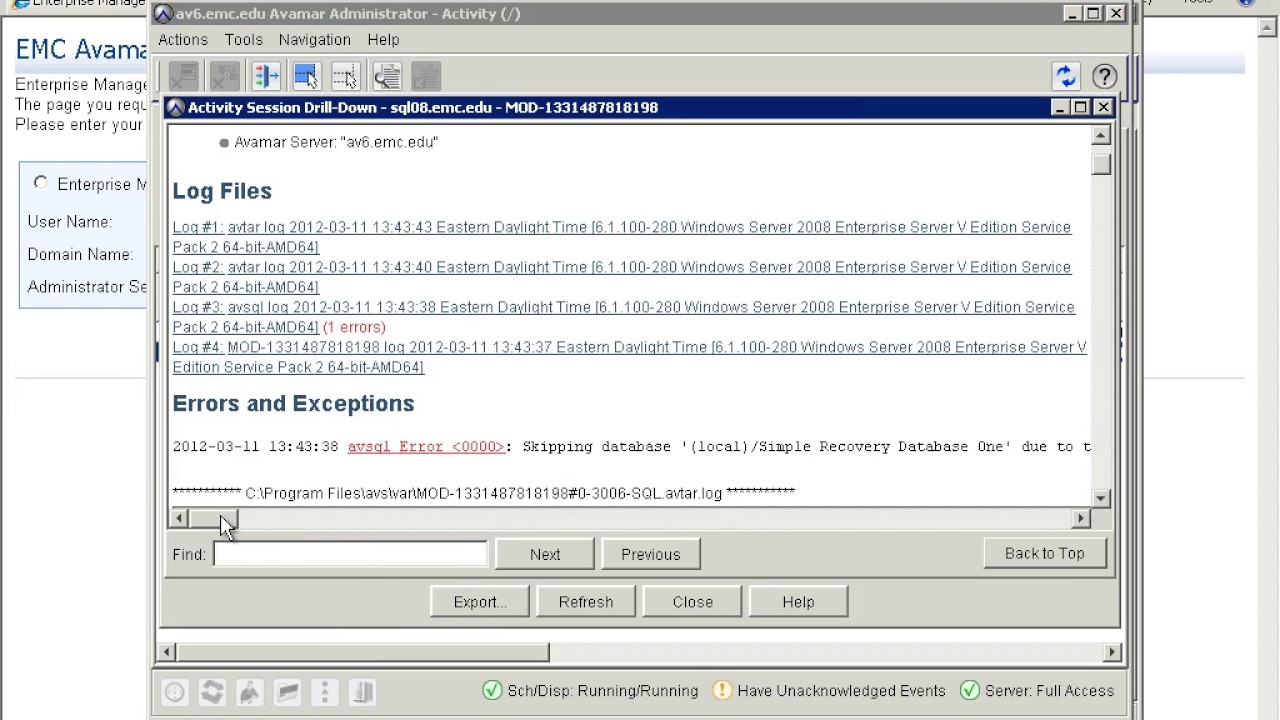The image size is (1280, 720).
Task: Click "Have Unacknowledged Events" status text
Action: tap(841, 691)
